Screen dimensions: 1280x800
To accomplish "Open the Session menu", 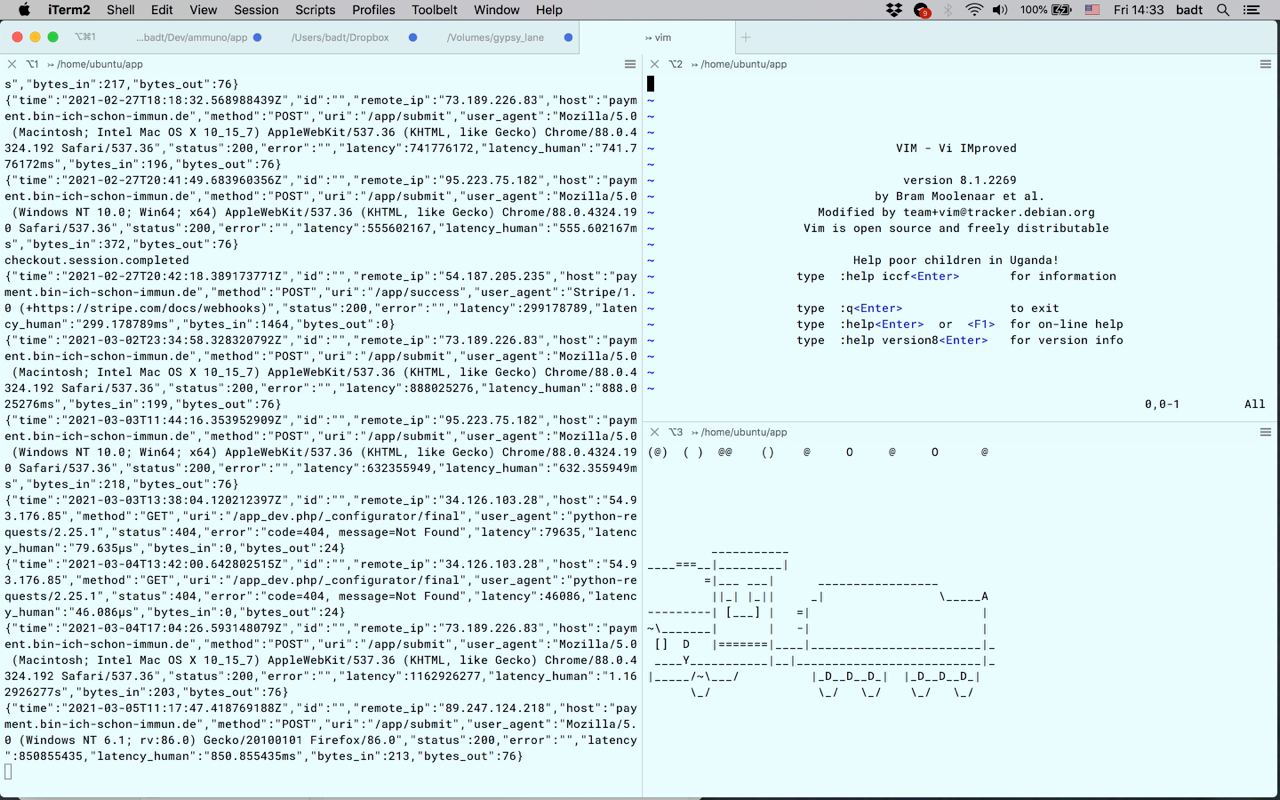I will coord(256,9).
